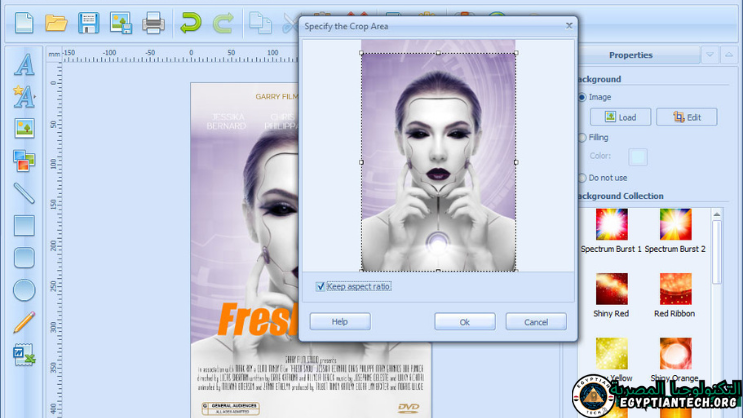Select the Rounded Rectangle tool

24,258
